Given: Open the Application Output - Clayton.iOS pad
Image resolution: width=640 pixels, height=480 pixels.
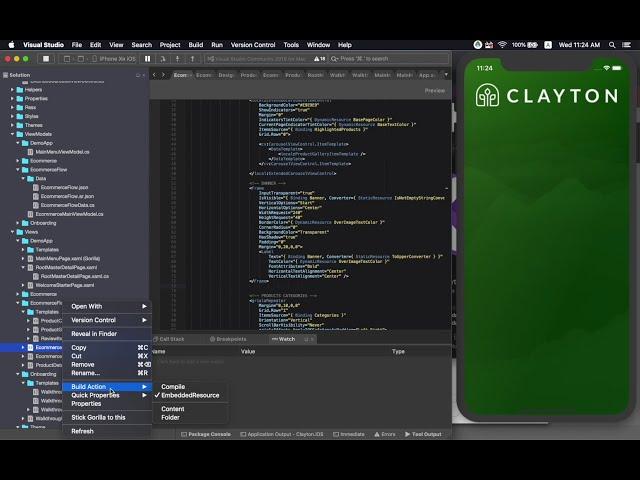Looking at the screenshot, I should pyautogui.click(x=282, y=434).
